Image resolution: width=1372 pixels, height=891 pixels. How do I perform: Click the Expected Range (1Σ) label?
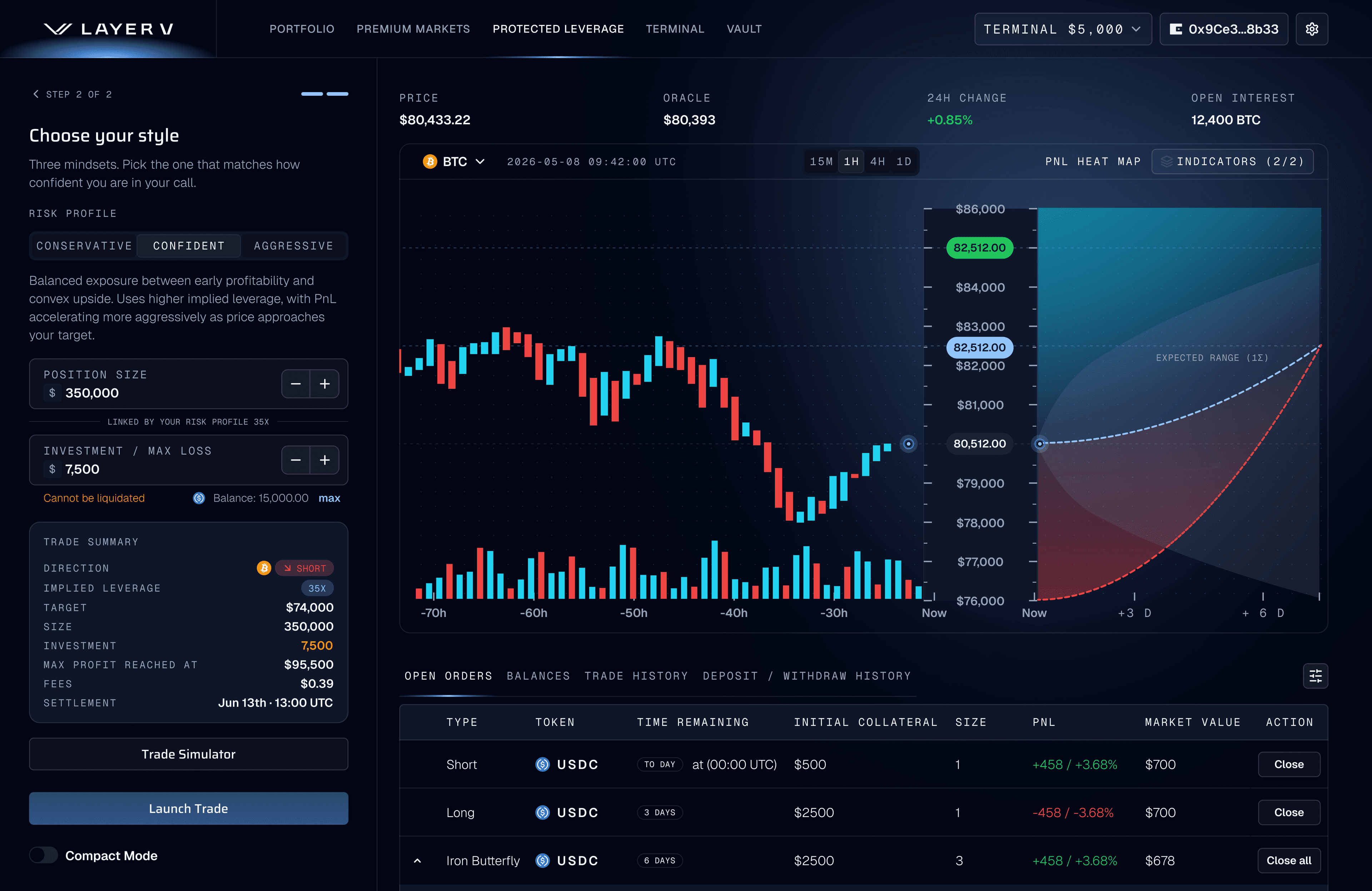(x=1212, y=358)
